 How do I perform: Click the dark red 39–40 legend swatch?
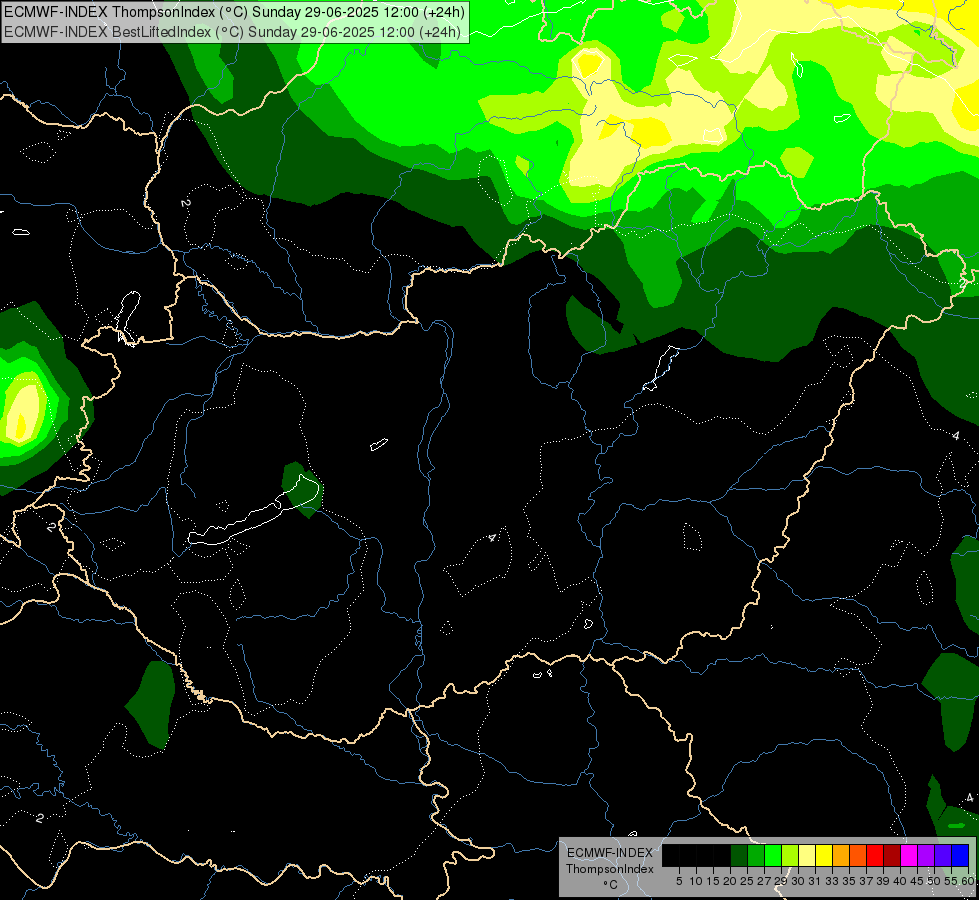tap(892, 855)
